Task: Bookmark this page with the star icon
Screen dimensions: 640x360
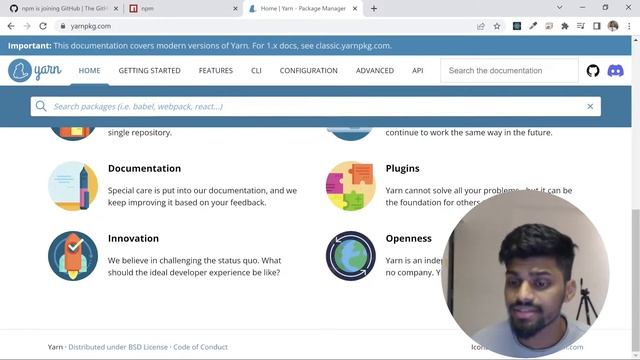Action: (497, 26)
